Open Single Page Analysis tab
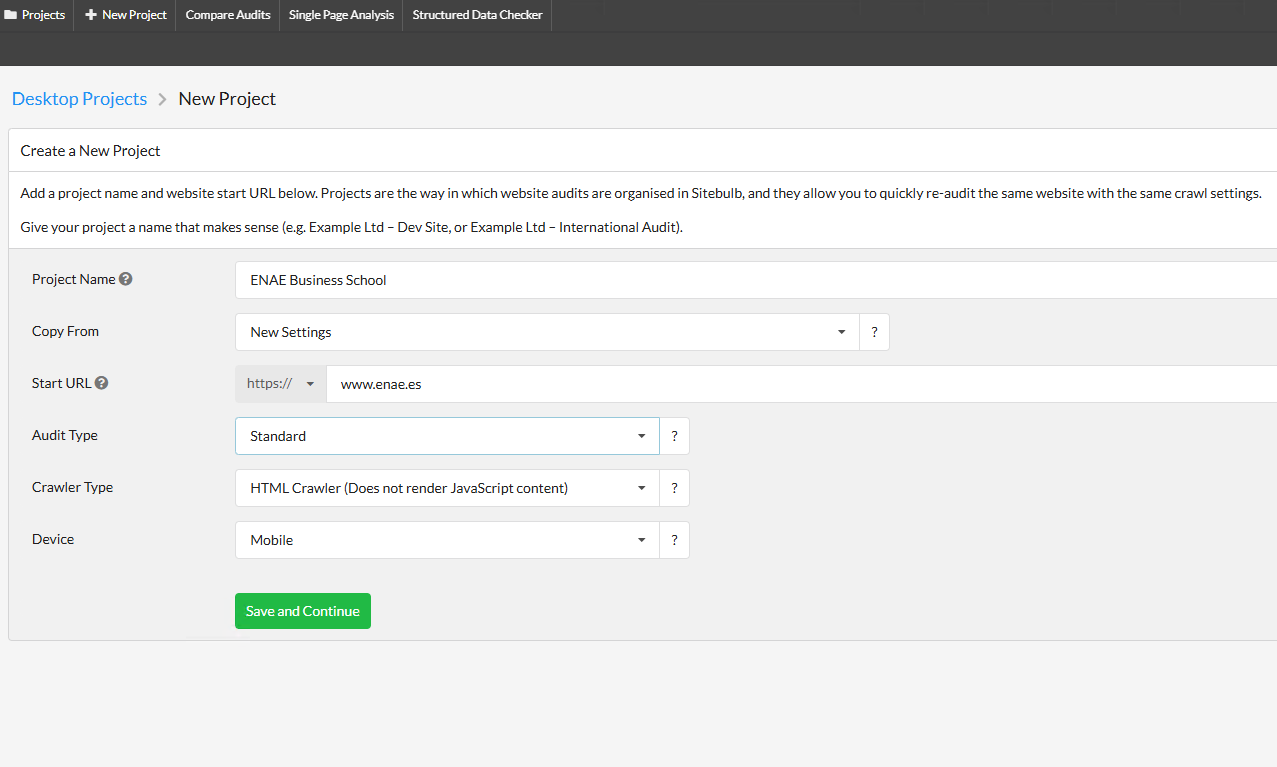The height and width of the screenshot is (767, 1277). (x=341, y=15)
